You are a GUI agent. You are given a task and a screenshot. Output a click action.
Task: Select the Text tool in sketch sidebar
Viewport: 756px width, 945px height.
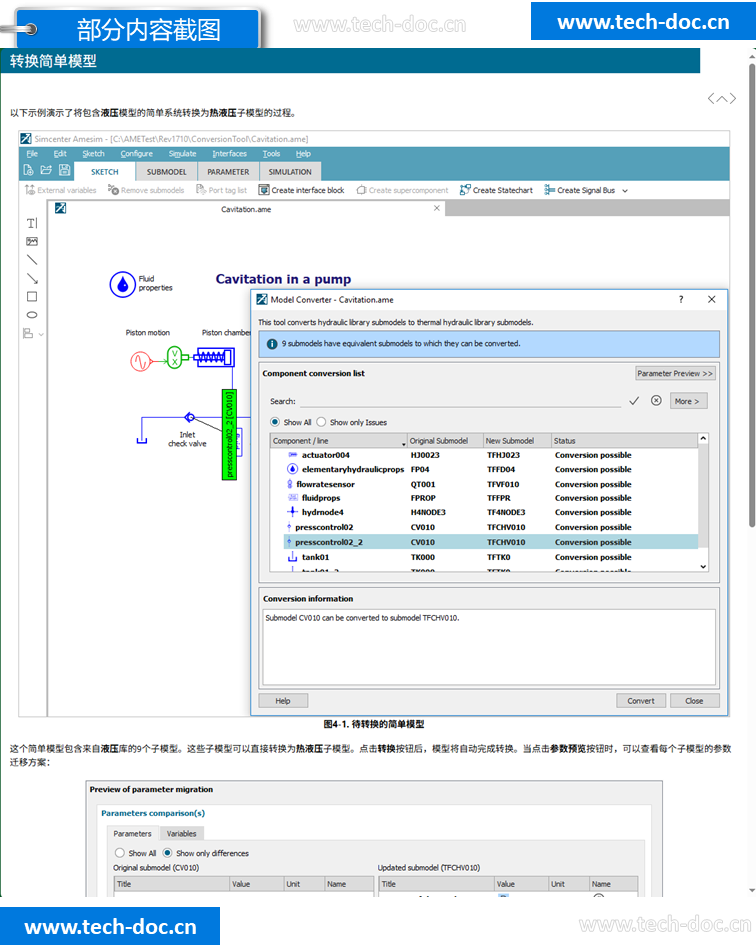[x=32, y=224]
